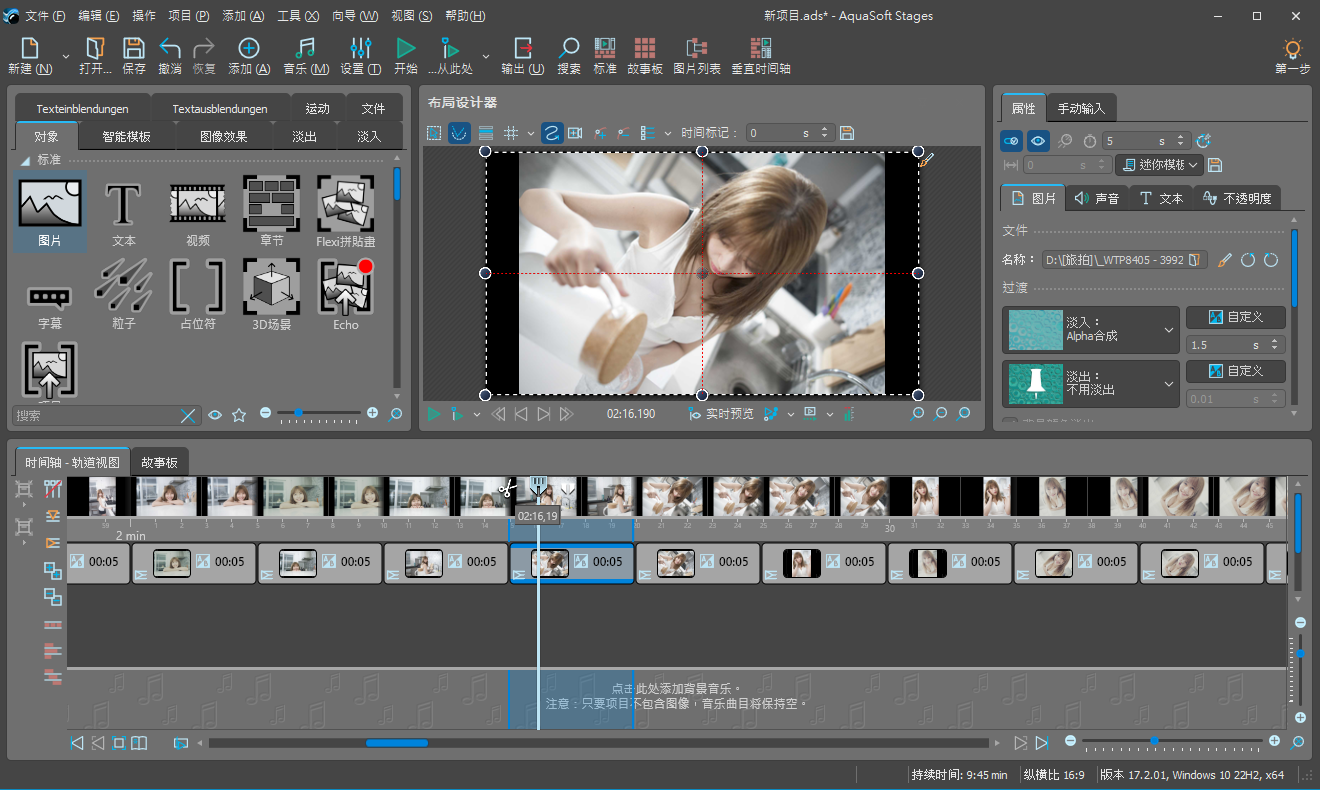
Task: Expand the fade-in (淡入) Alpha transition dropdown
Action: [x=1169, y=330]
